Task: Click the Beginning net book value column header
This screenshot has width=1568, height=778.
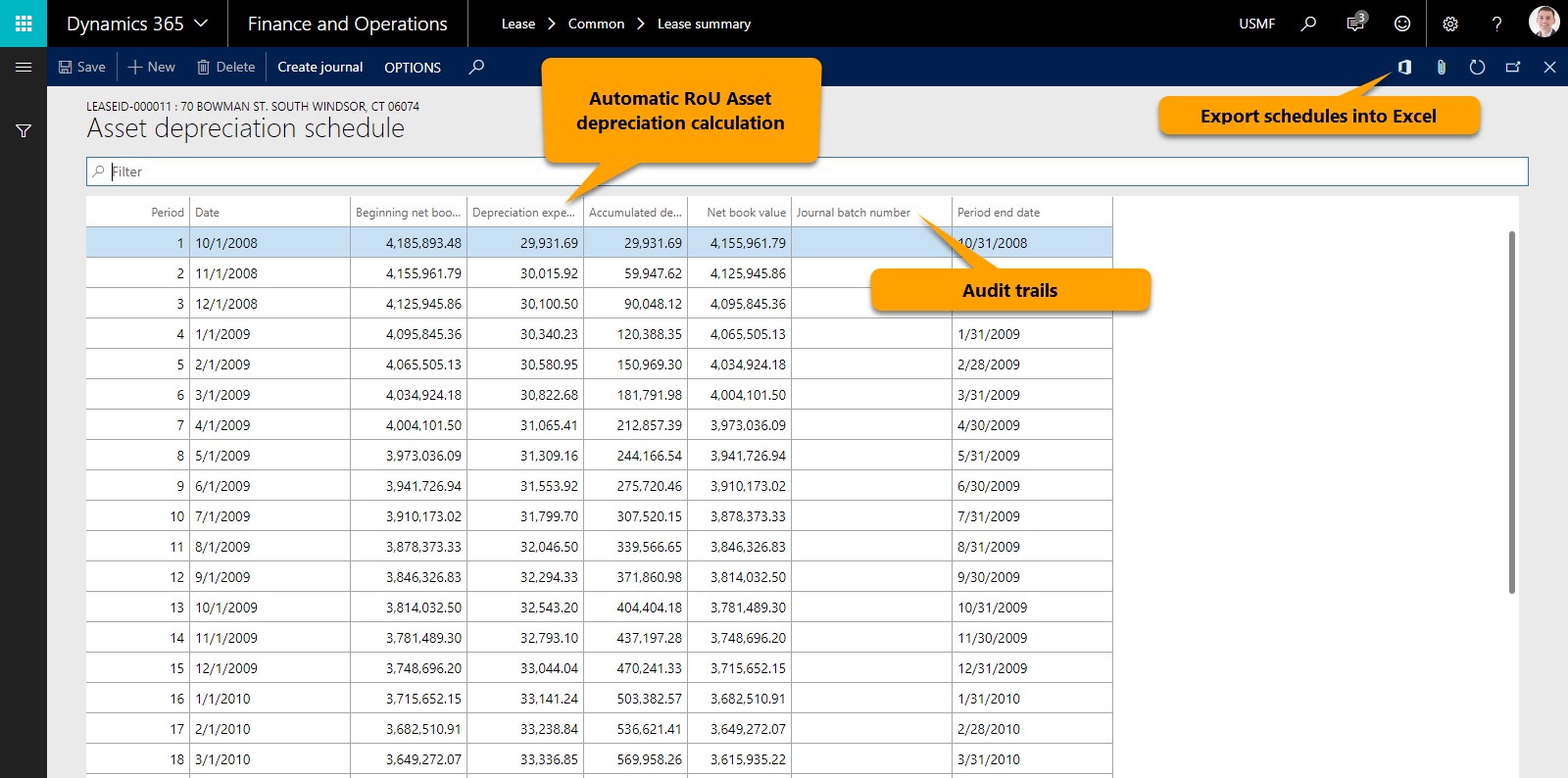Action: pyautogui.click(x=408, y=213)
